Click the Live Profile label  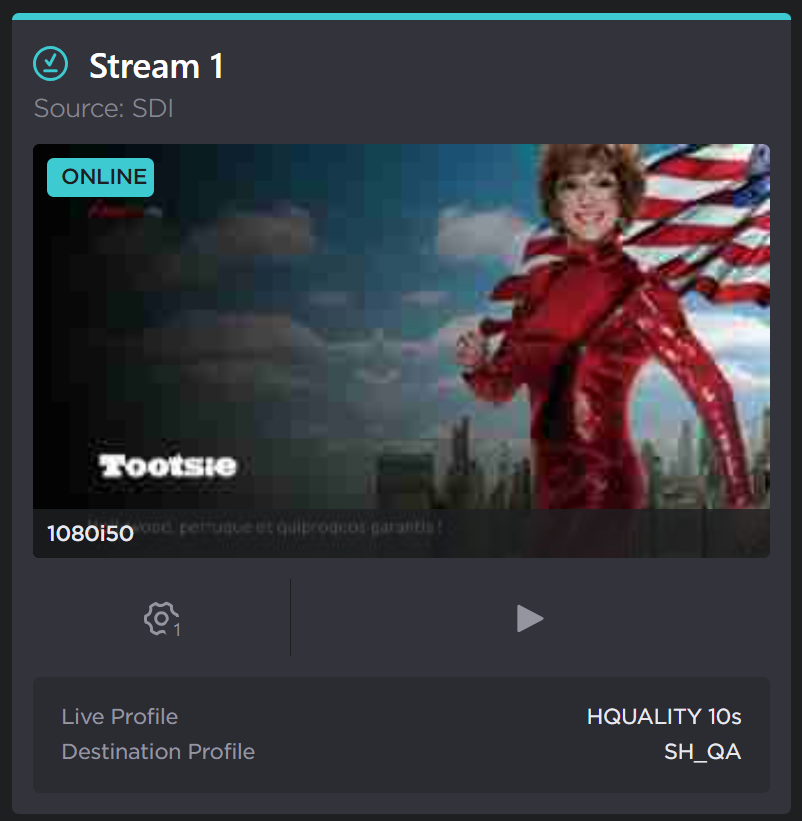[x=120, y=716]
